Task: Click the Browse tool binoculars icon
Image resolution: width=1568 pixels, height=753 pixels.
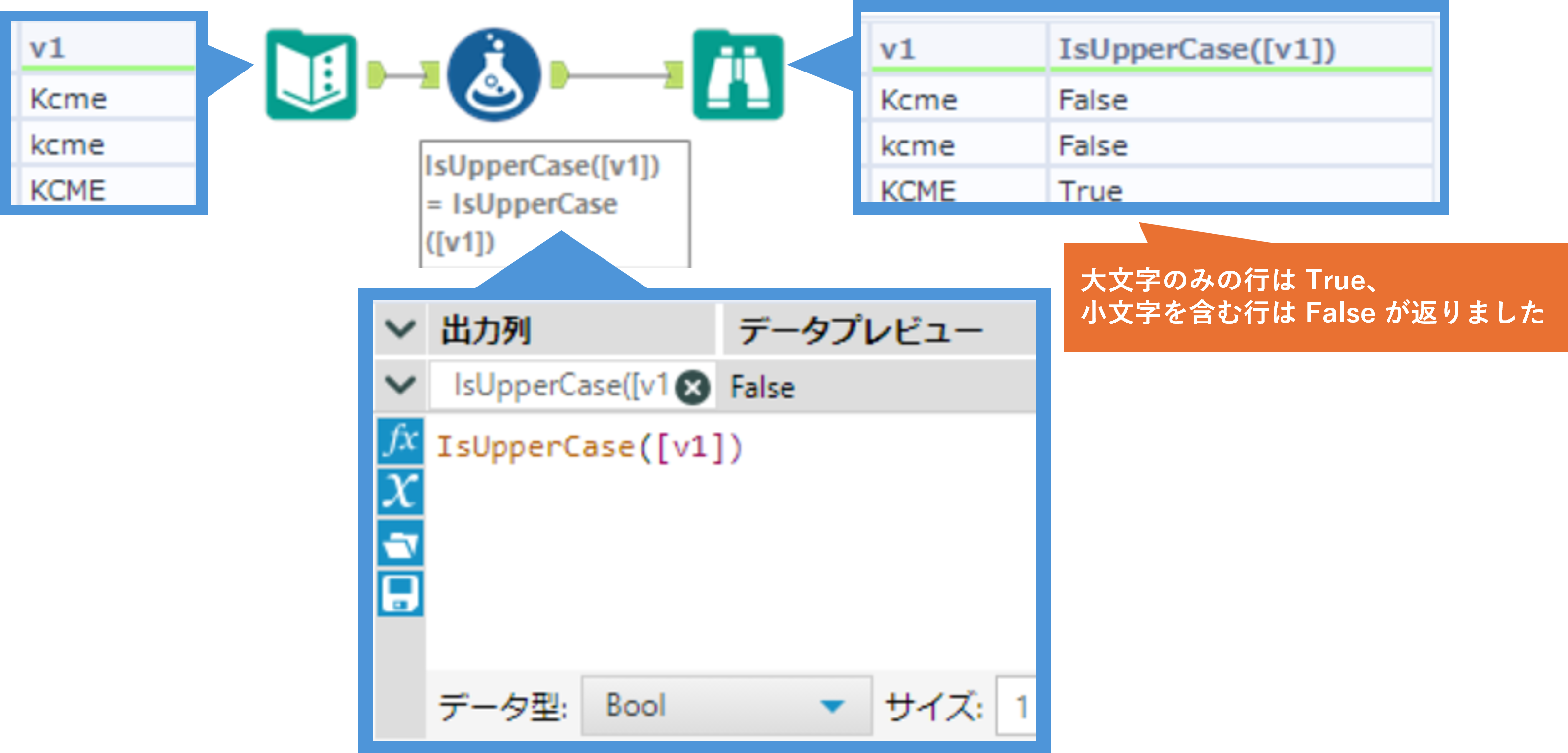Action: pos(738,75)
